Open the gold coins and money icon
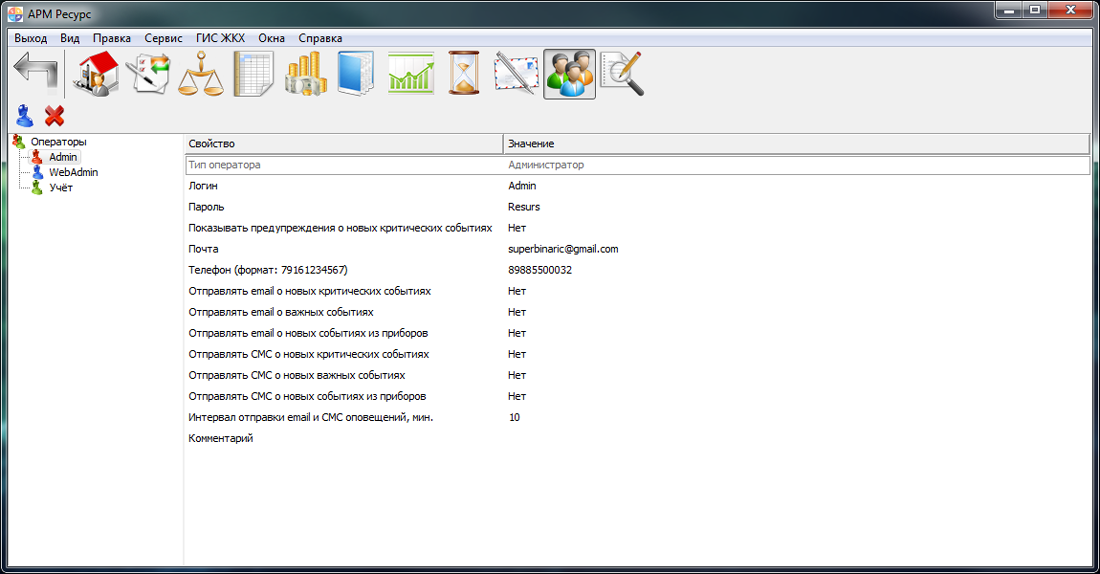 click(305, 75)
